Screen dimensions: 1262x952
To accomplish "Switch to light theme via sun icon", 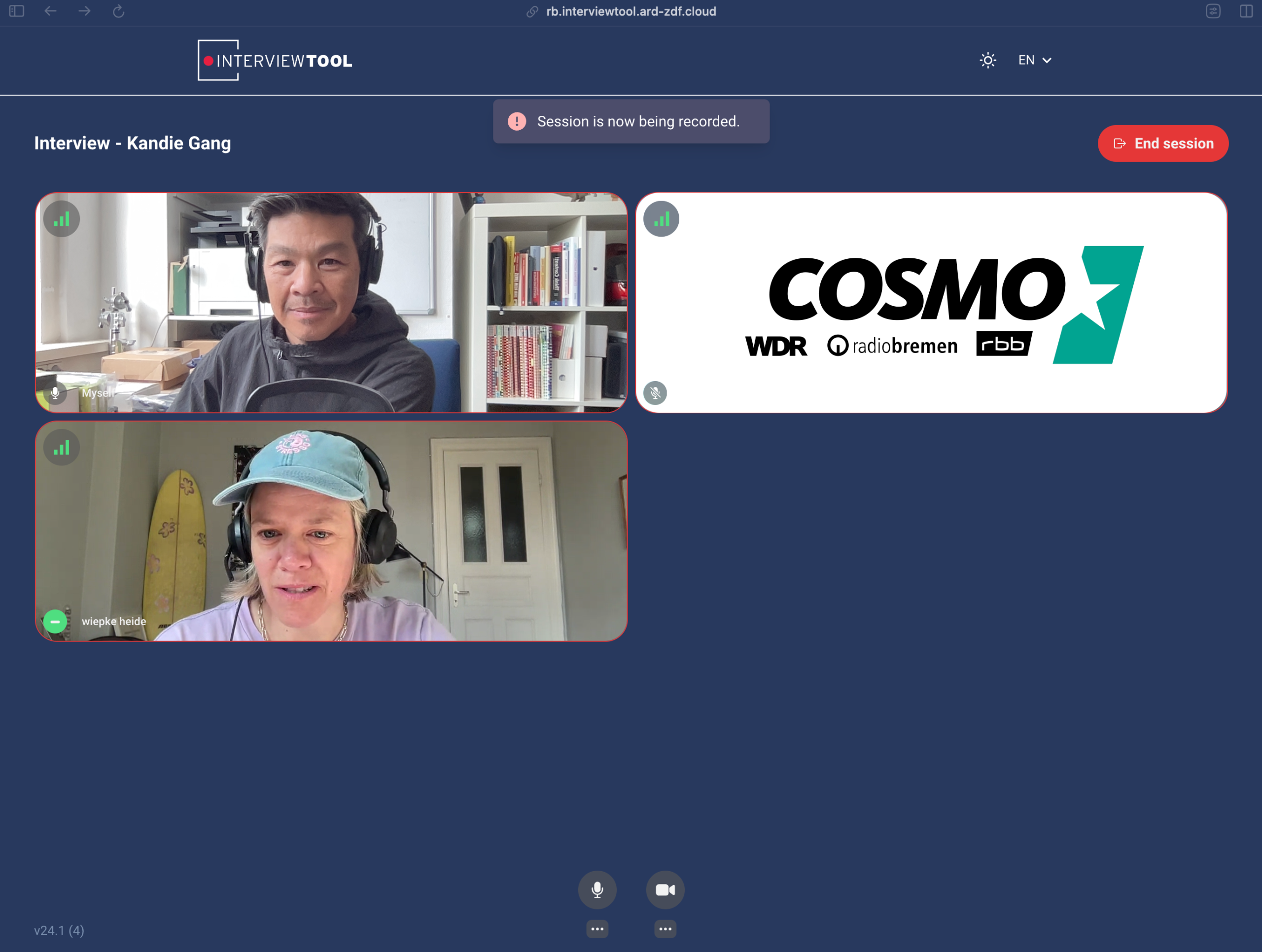I will [987, 60].
